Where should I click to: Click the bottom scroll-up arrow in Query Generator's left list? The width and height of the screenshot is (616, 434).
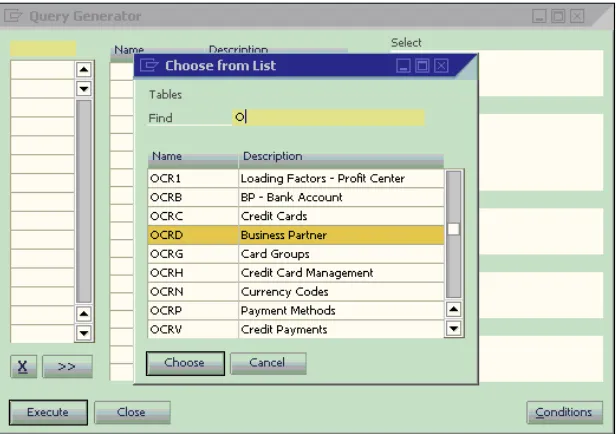84,314
